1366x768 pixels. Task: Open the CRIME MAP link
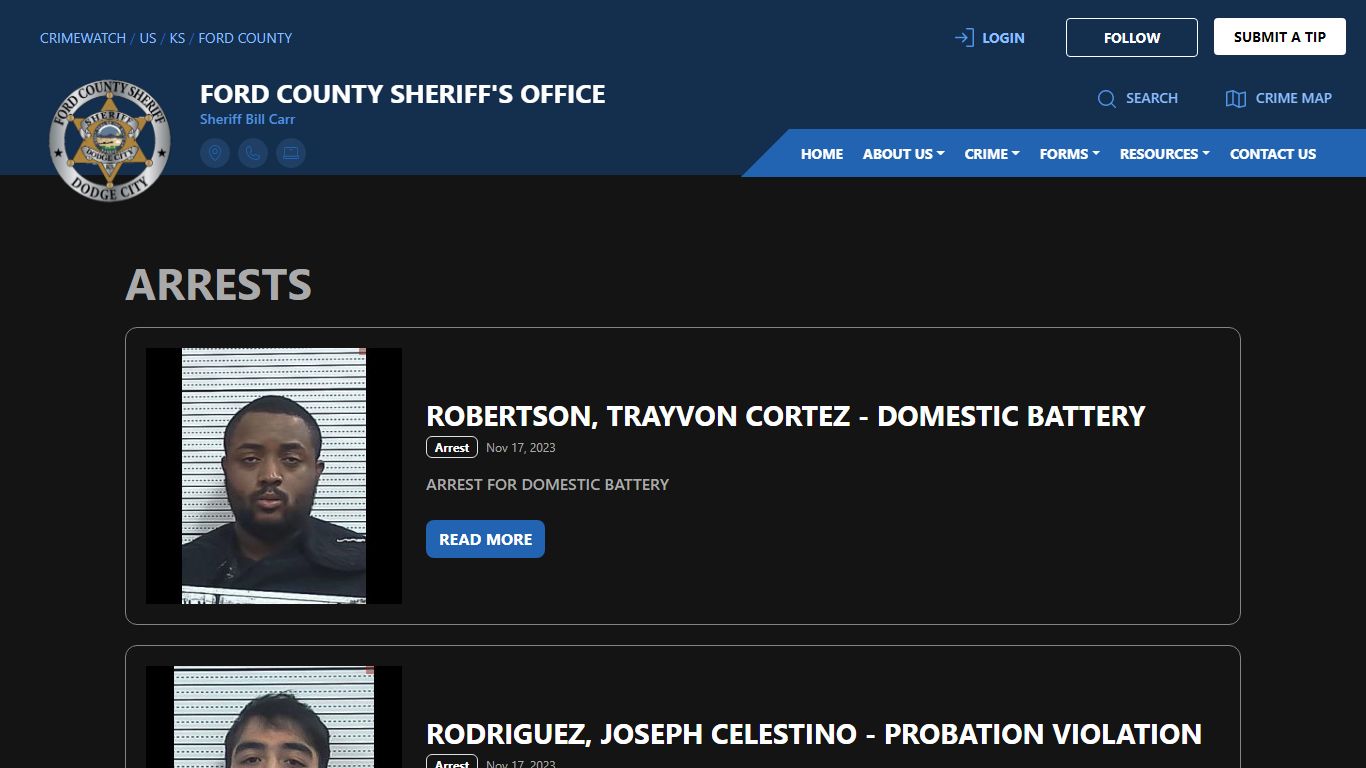(x=1294, y=98)
